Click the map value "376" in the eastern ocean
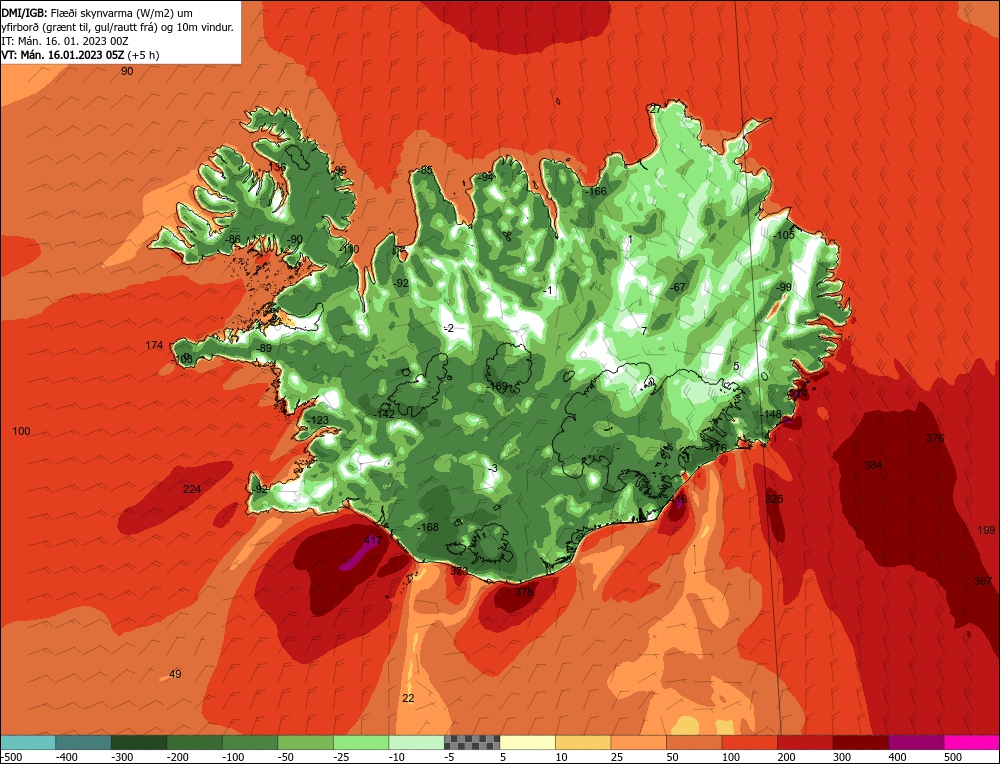This screenshot has height=764, width=1000. pos(935,438)
